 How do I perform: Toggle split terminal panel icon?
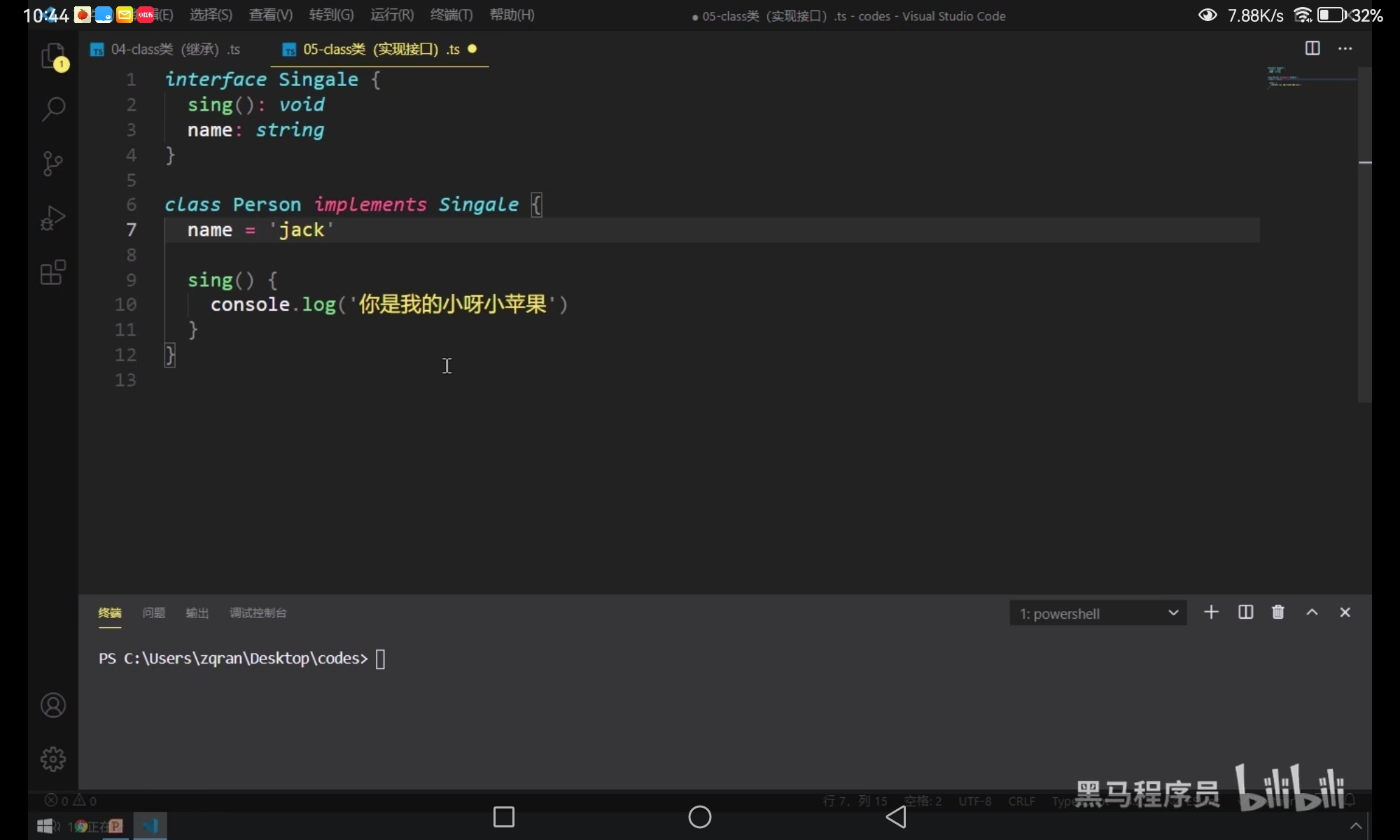pos(1245,612)
